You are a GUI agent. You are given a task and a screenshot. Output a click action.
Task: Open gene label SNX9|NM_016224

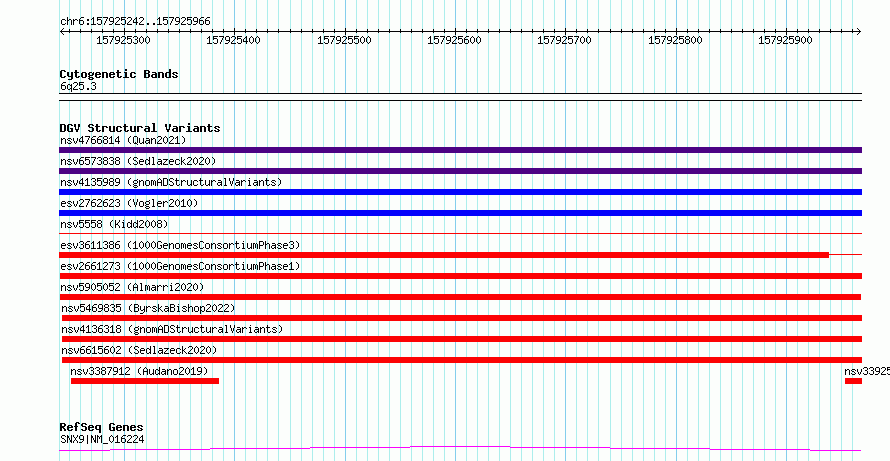tap(102, 439)
